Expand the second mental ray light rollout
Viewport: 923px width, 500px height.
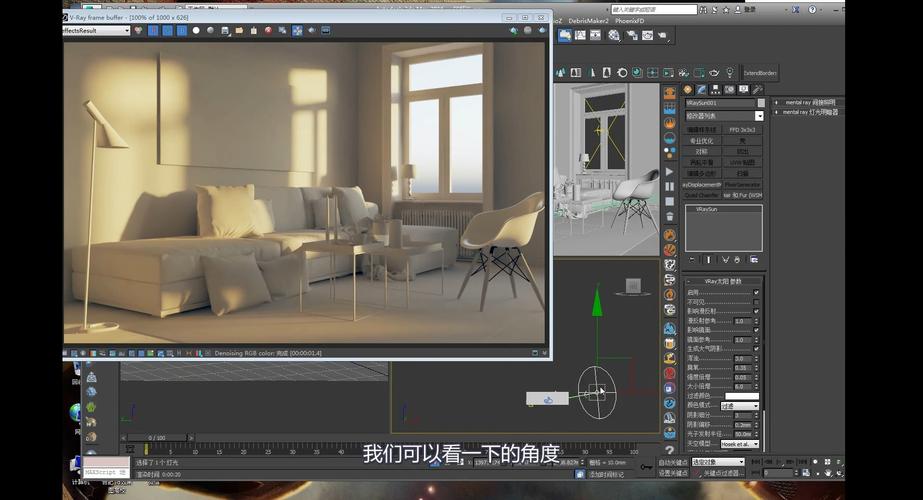(x=809, y=111)
